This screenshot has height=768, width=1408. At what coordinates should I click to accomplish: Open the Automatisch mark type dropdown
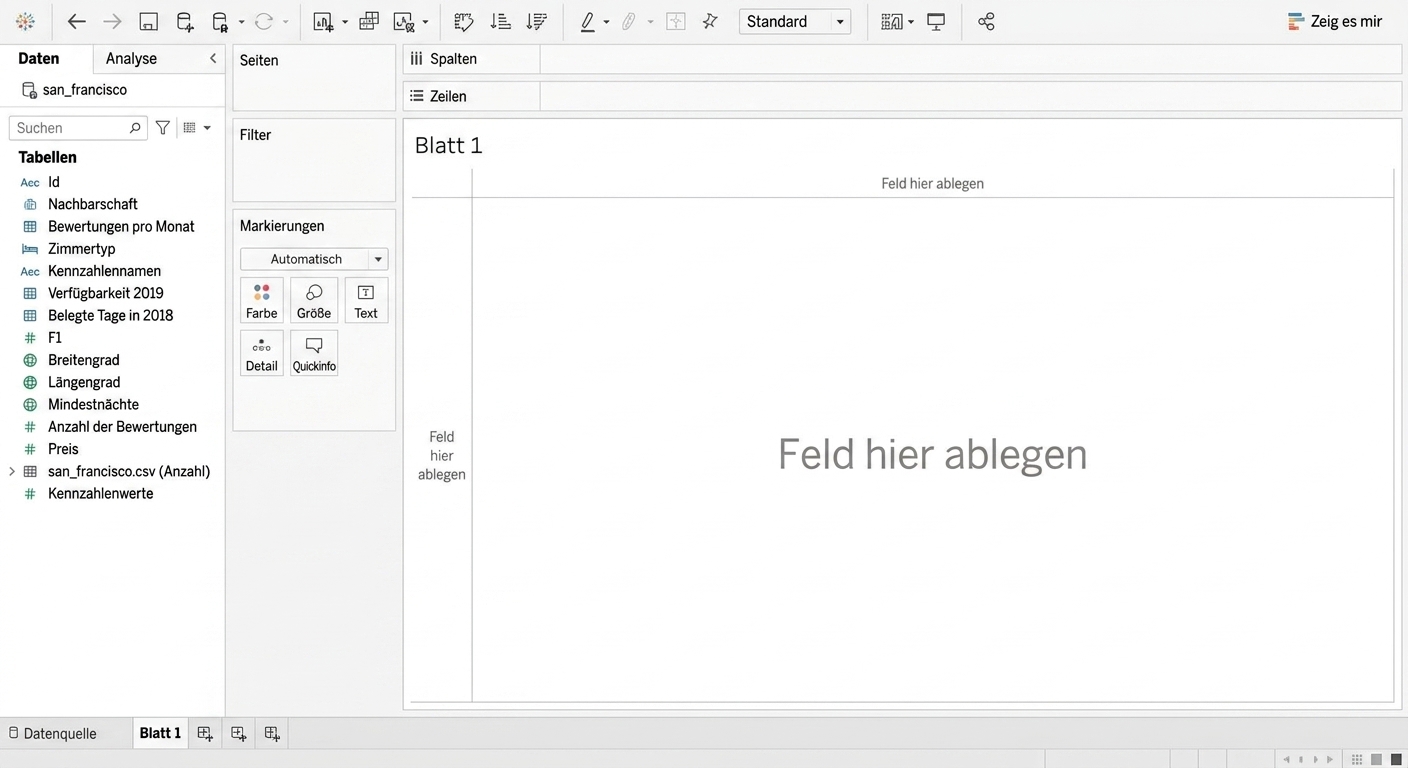314,259
